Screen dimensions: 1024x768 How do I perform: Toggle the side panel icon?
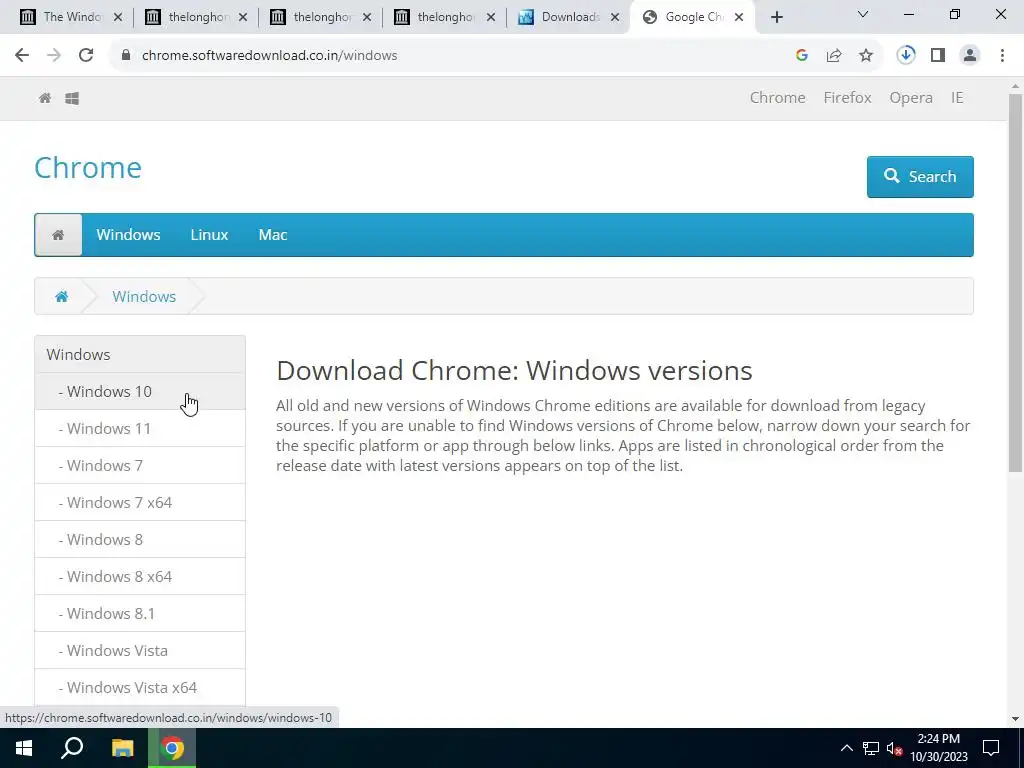(938, 56)
